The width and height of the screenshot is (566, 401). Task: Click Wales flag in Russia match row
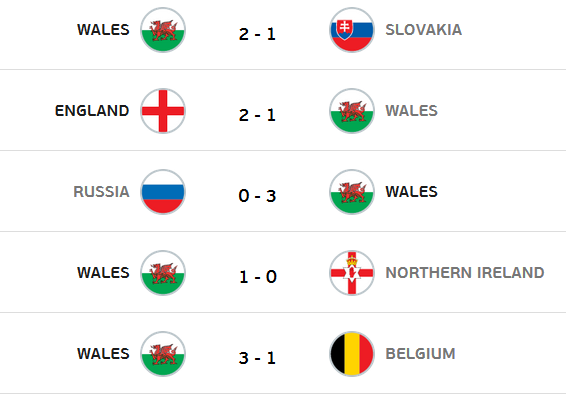tap(352, 192)
